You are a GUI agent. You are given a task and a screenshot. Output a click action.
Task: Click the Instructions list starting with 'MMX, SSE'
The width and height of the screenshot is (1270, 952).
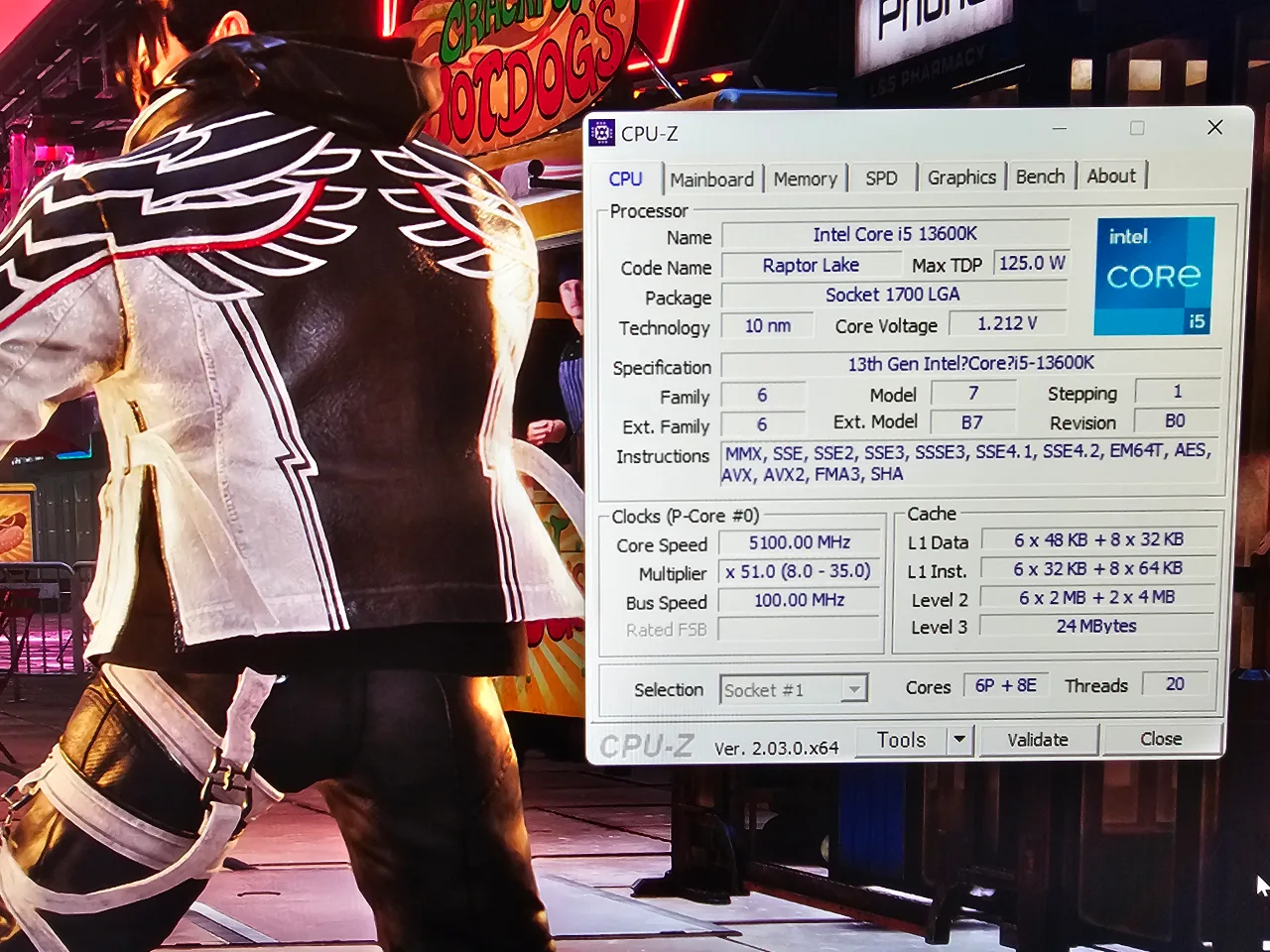[968, 462]
